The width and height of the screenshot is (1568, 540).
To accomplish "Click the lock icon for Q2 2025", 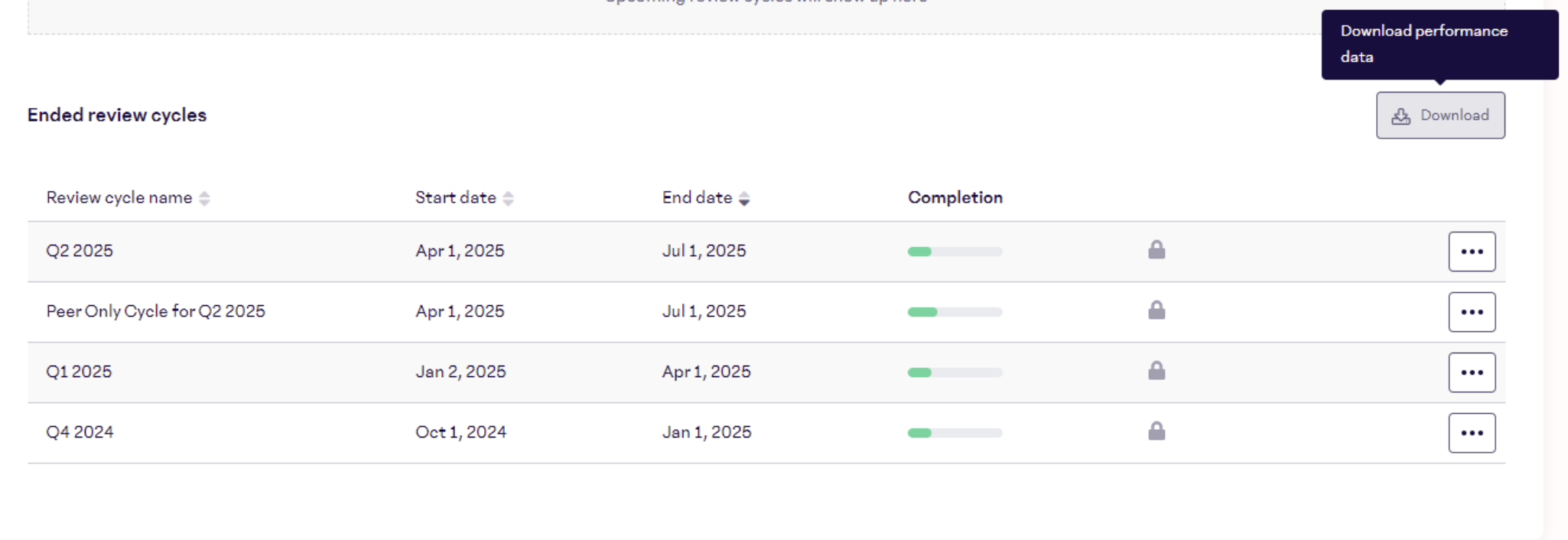I will coord(1156,250).
